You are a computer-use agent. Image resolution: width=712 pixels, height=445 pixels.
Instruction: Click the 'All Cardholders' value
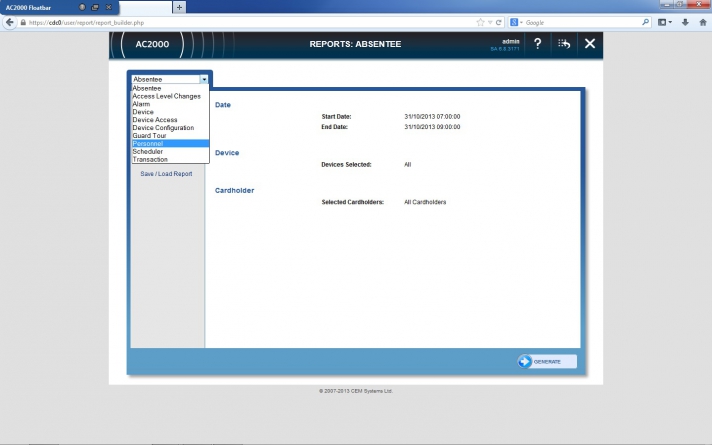(x=425, y=202)
